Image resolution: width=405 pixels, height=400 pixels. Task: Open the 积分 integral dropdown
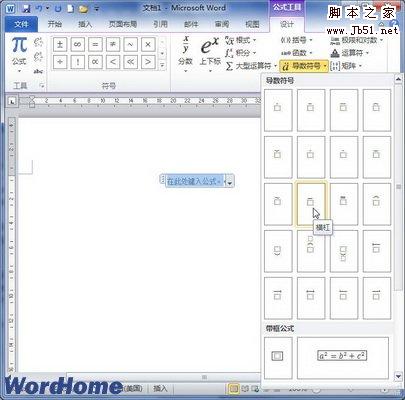[240, 53]
